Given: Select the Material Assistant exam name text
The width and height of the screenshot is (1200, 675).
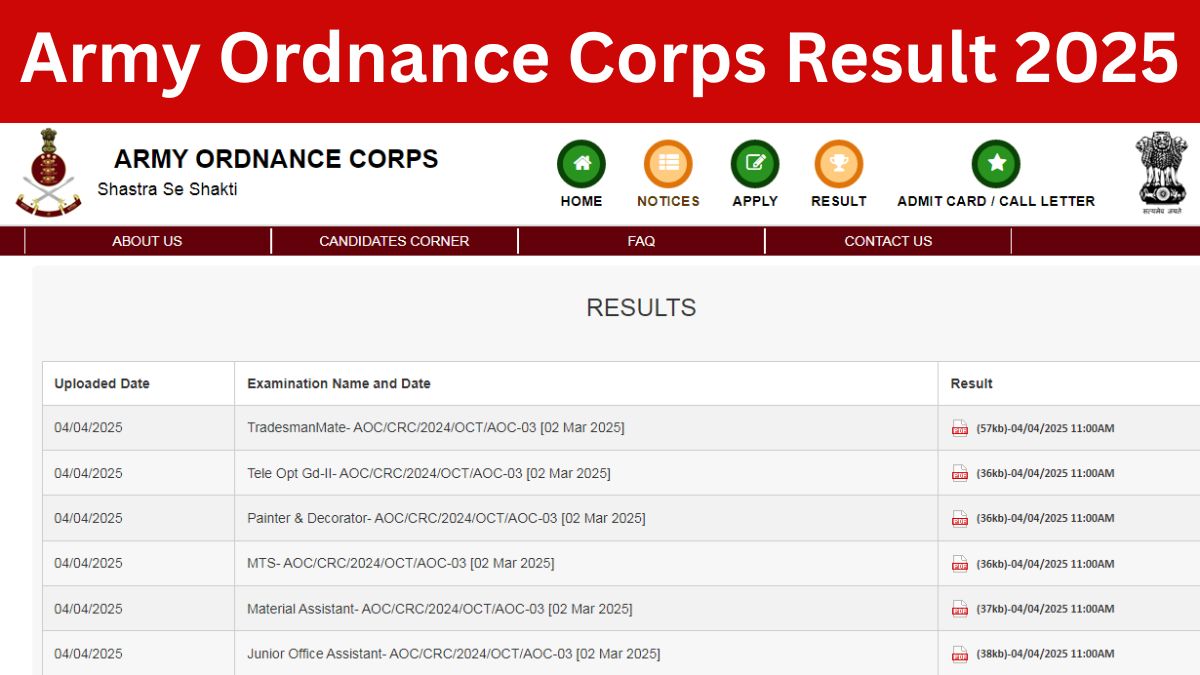Looking at the screenshot, I should click(x=440, y=608).
